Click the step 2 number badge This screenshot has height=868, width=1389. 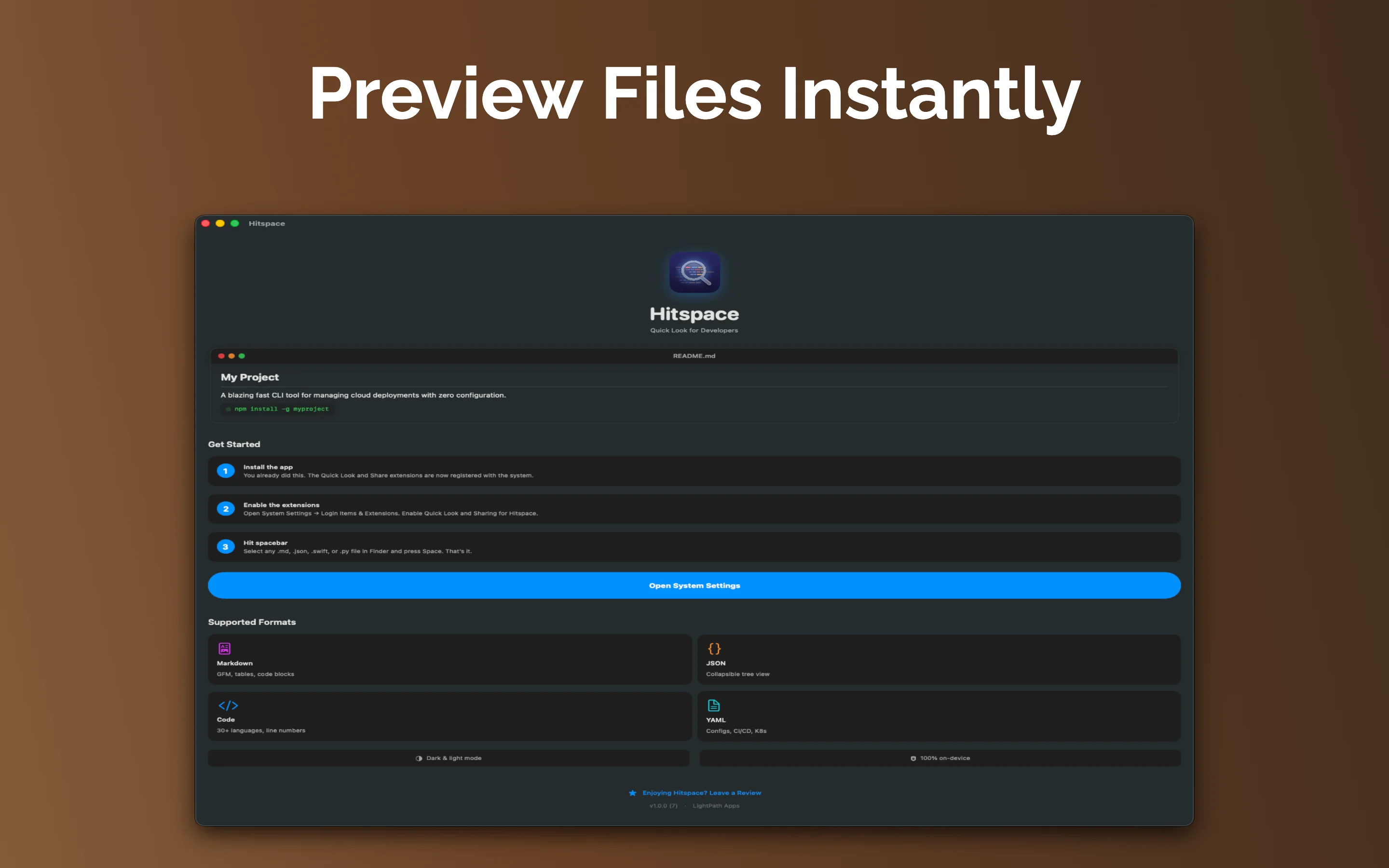point(226,509)
